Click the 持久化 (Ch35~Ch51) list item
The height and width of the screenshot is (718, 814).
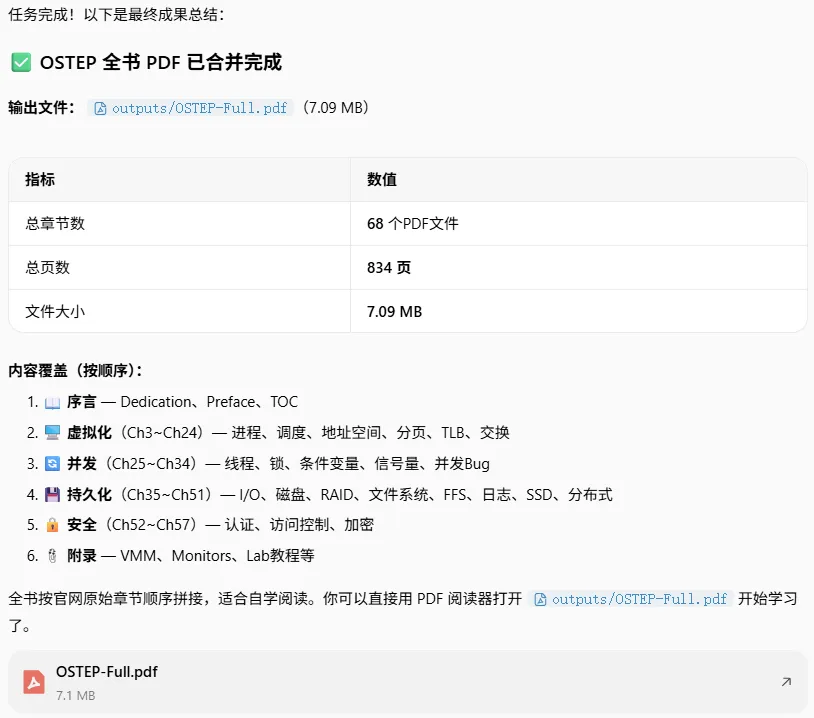pos(340,494)
